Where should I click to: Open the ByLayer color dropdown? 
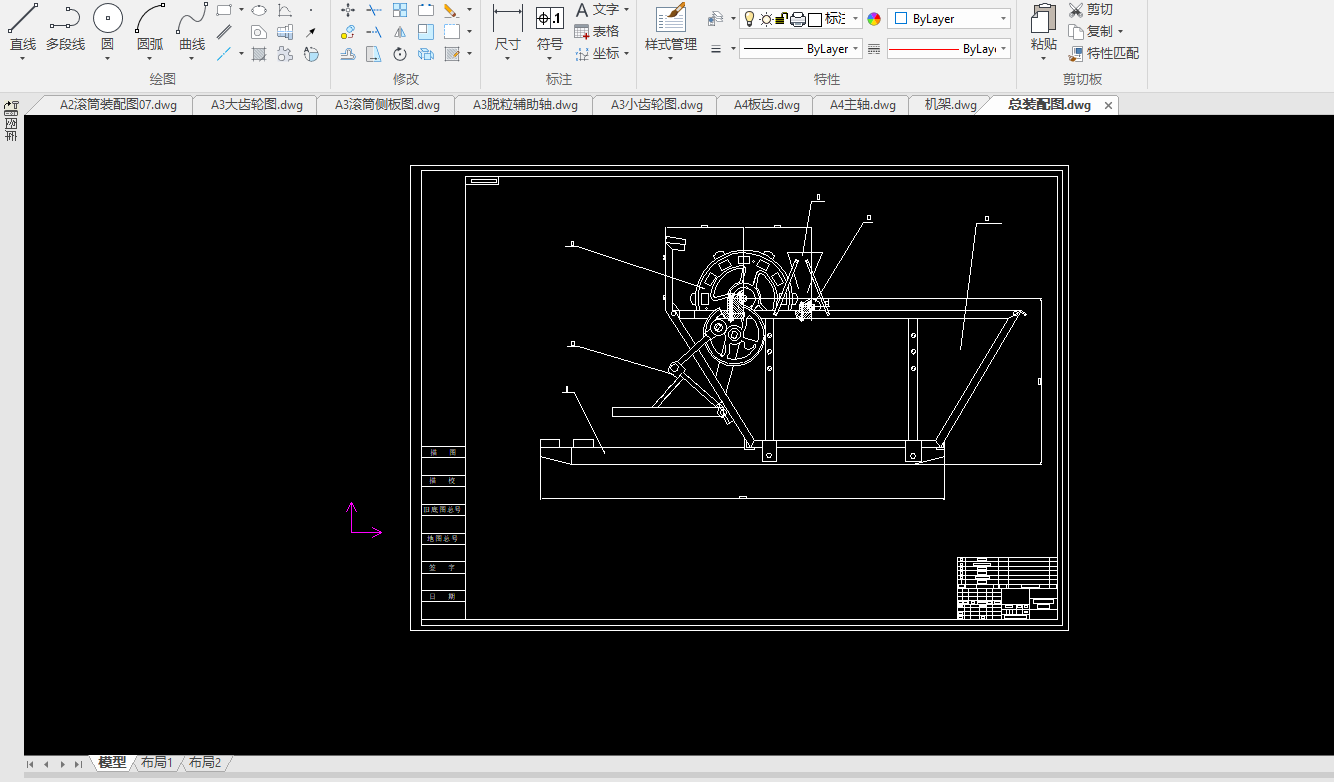point(948,19)
